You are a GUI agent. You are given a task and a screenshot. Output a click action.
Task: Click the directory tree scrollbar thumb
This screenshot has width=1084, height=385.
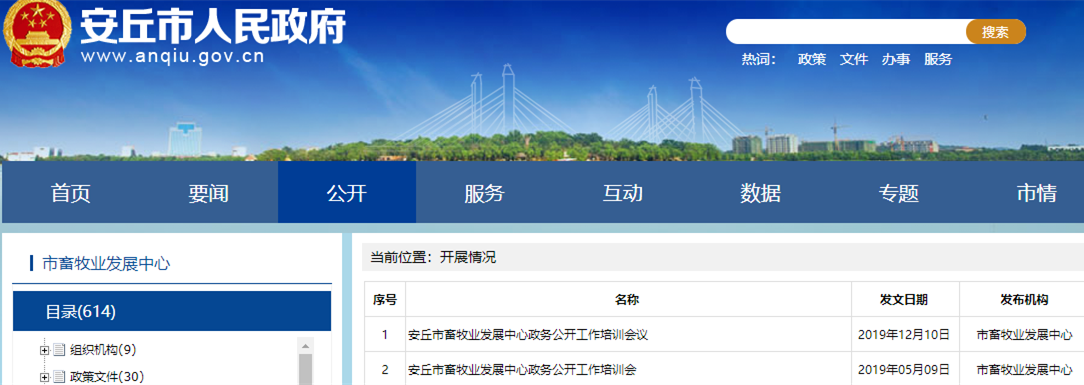coord(306,370)
